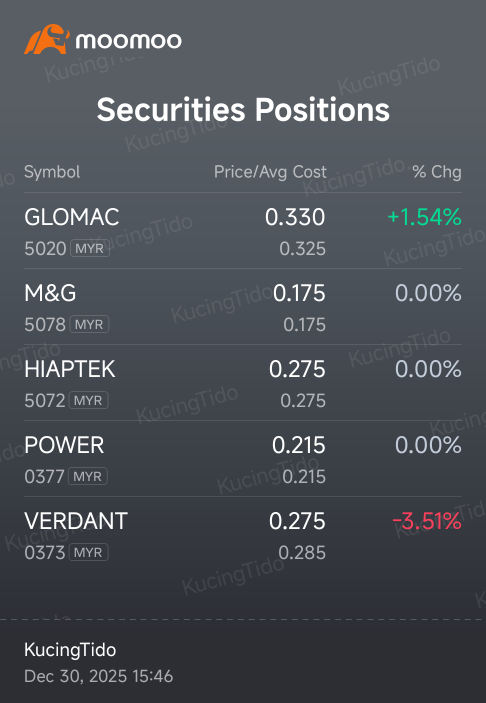Select the MYR badge beside HIAPTEK 5072
Image resolution: width=486 pixels, height=703 pixels.
pos(88,400)
